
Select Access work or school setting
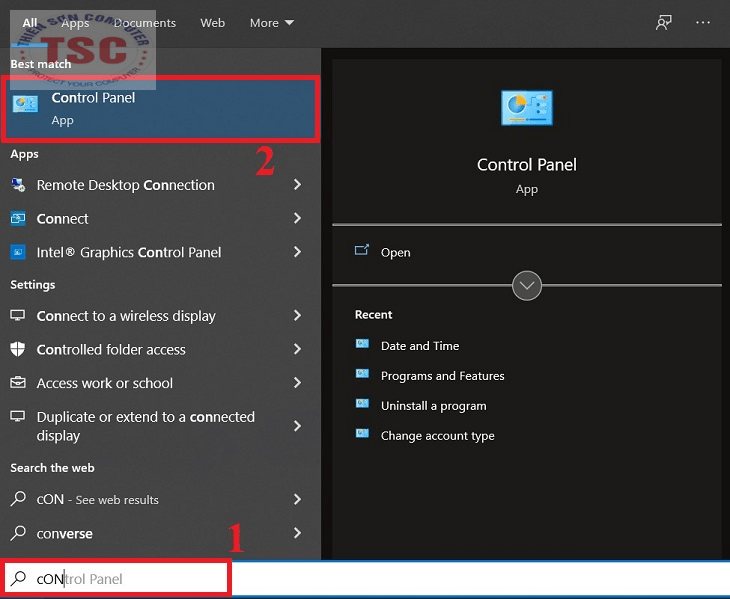(161, 383)
